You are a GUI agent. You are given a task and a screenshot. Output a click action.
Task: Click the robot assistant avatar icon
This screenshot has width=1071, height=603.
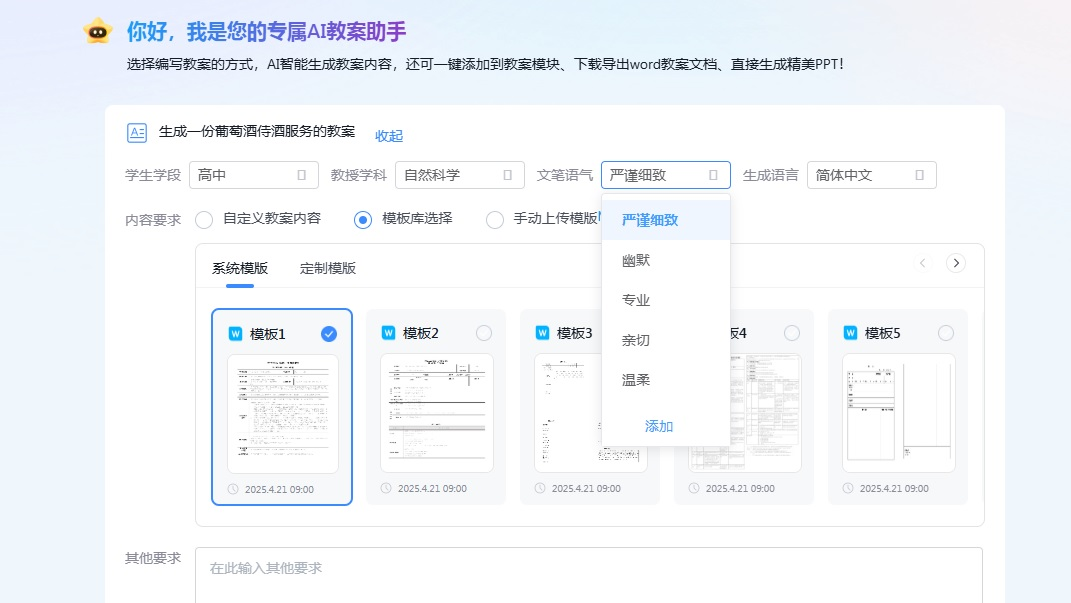97,32
